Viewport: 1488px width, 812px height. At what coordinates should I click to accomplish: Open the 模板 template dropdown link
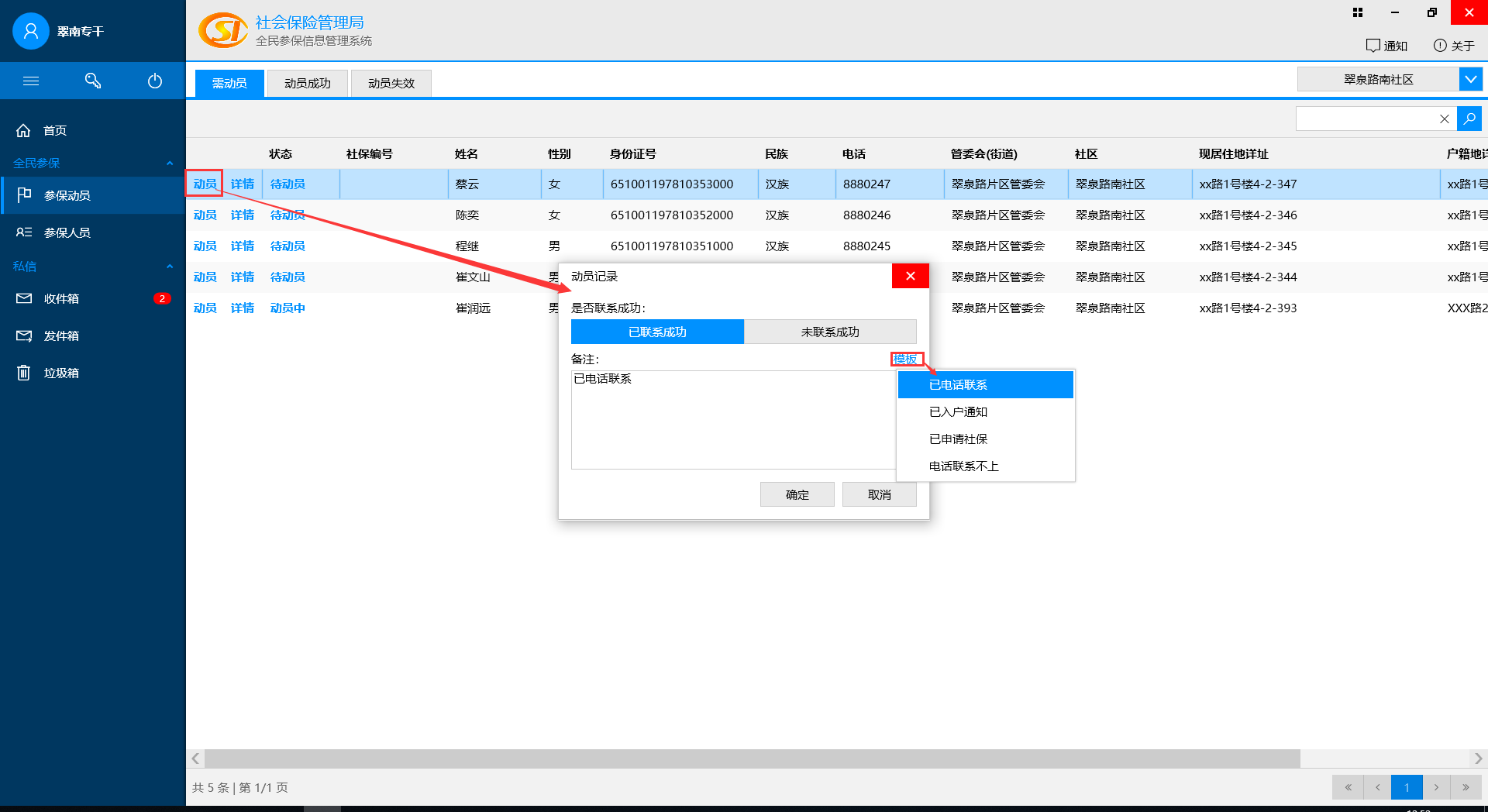(905, 359)
